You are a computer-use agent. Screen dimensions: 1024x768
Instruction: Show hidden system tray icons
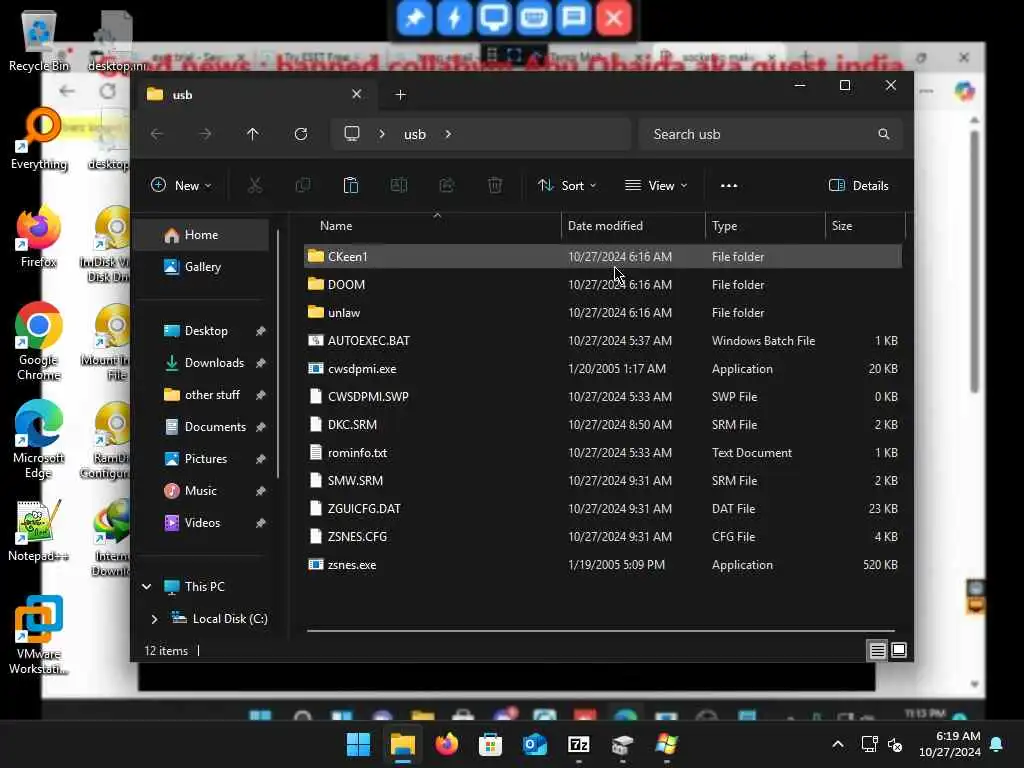pyautogui.click(x=838, y=744)
